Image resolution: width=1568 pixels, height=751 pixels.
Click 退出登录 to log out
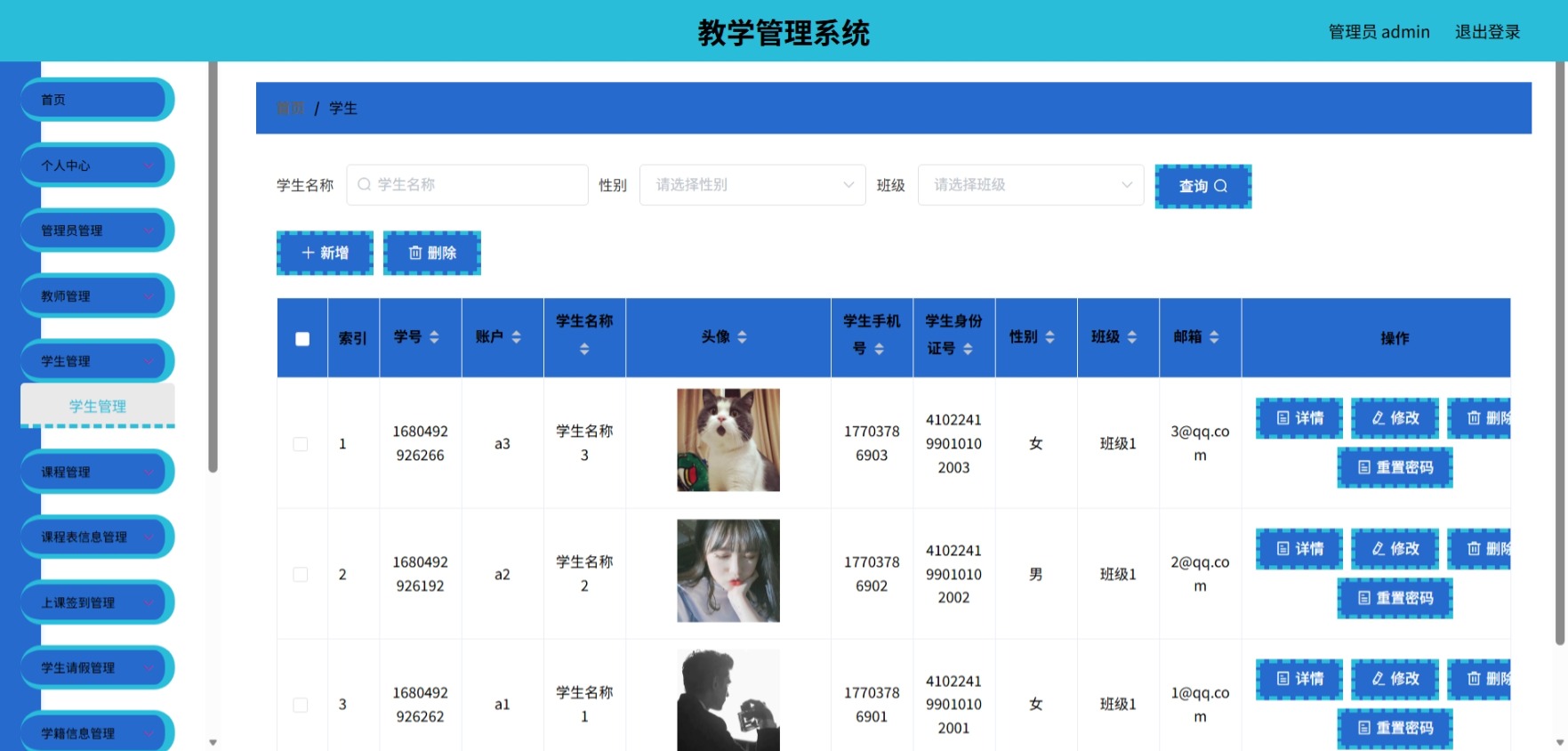coord(1487,32)
